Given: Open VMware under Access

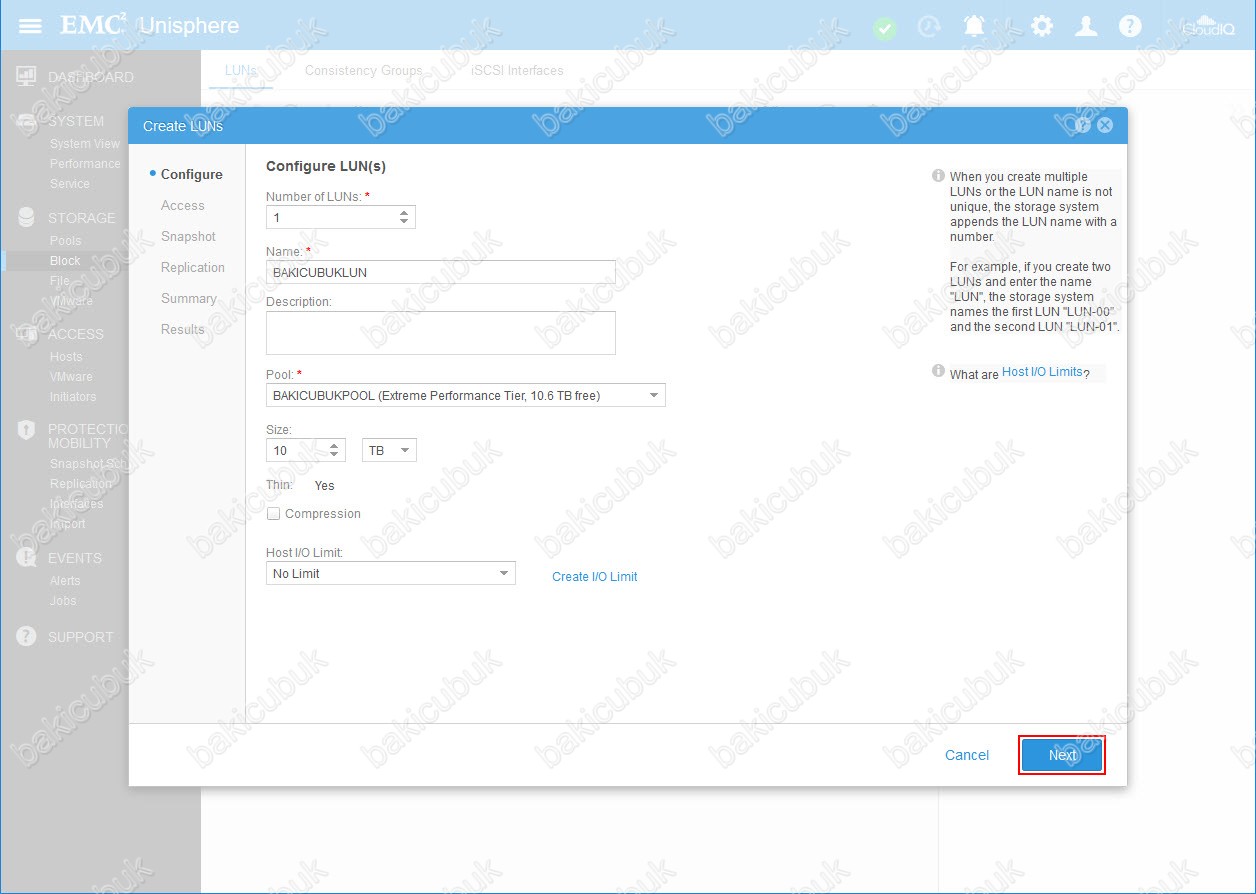Looking at the screenshot, I should (71, 377).
